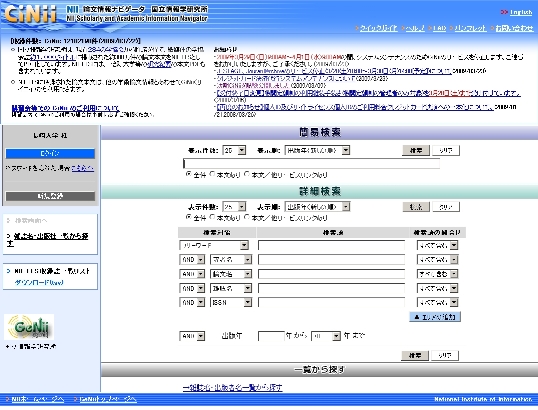
Task: Select full-text or service-link radio under advanced search
Action: point(247,217)
